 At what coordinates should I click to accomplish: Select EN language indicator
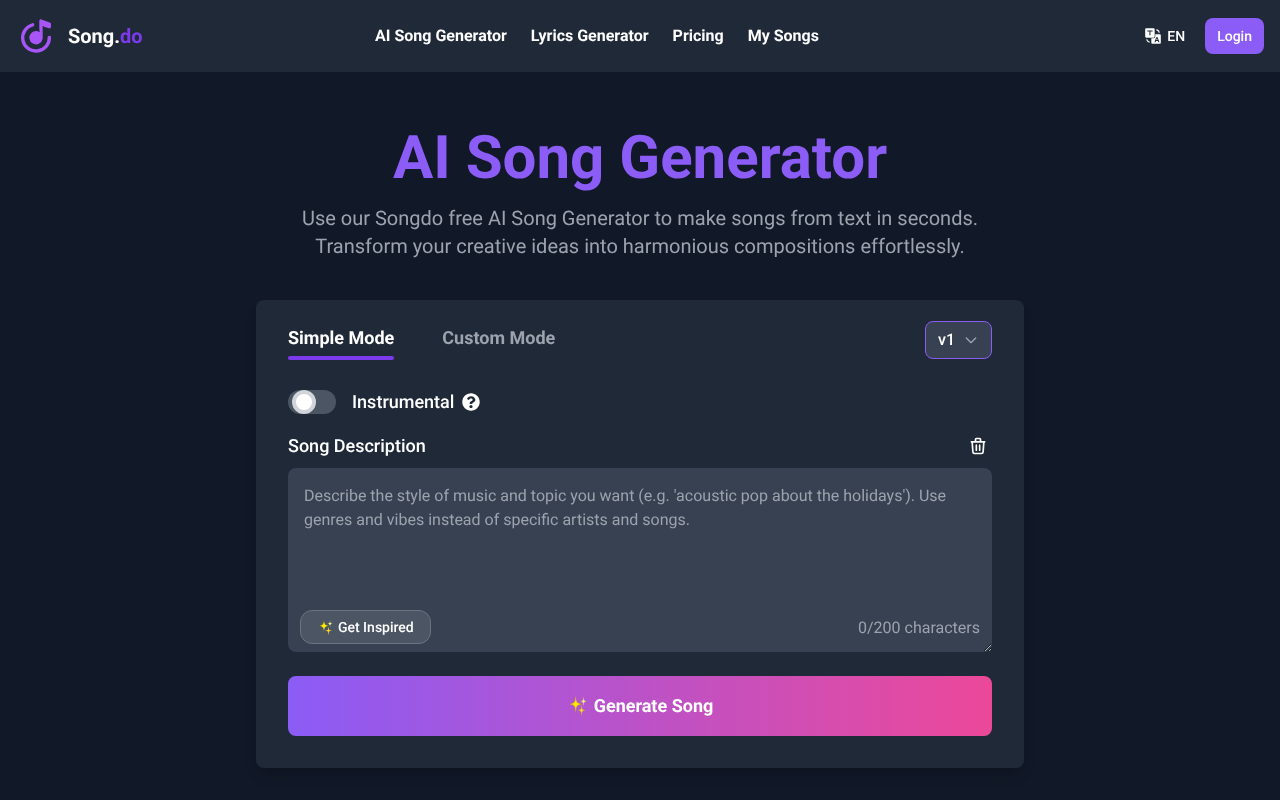1175,36
